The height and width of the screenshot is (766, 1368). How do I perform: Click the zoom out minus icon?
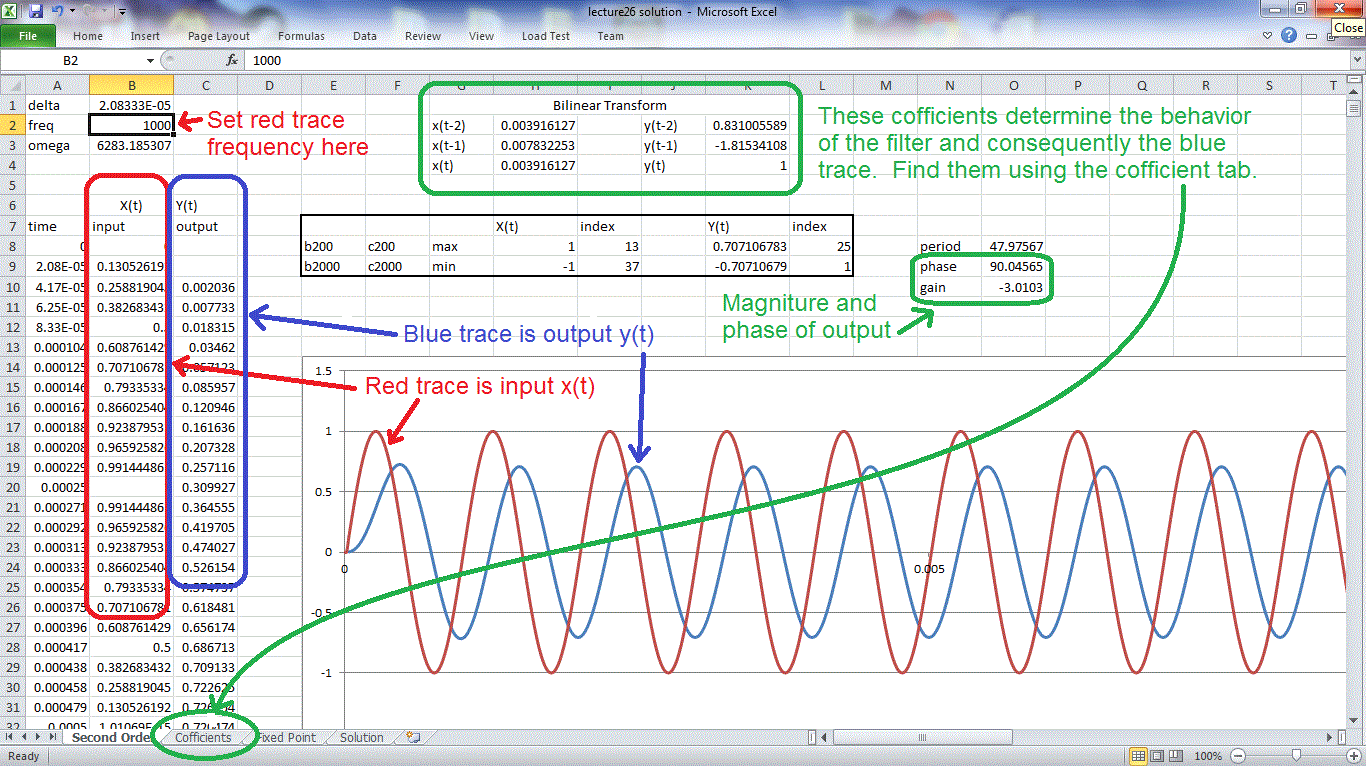pos(1239,756)
